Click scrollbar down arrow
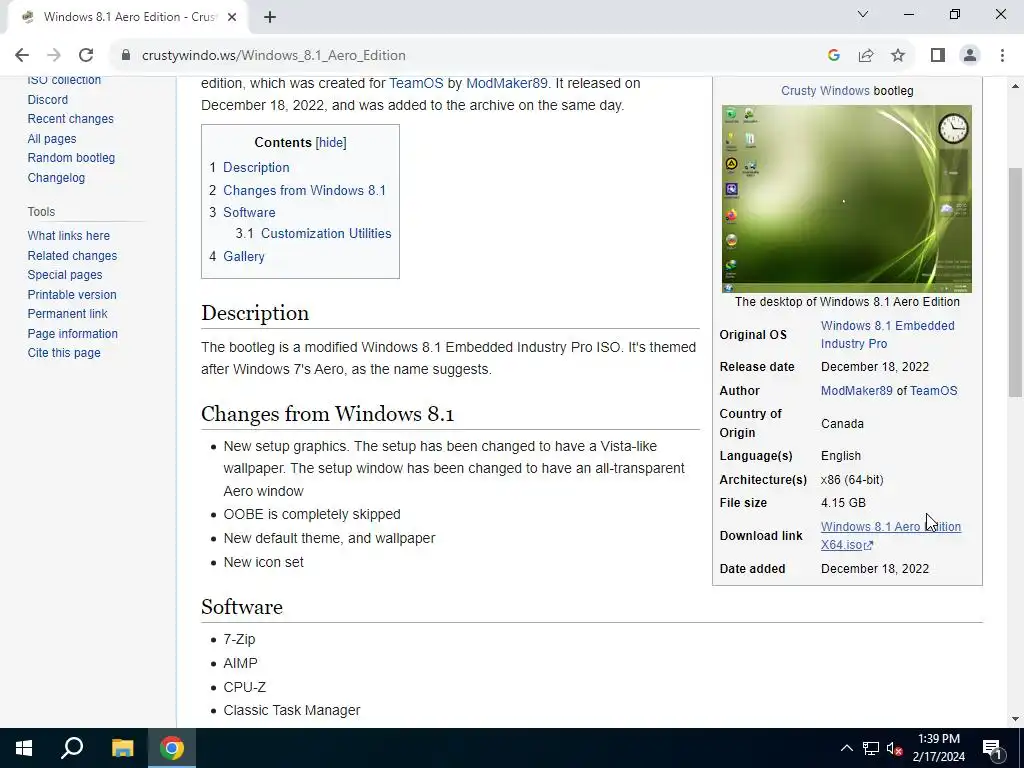1024x768 pixels. pos(1015,719)
